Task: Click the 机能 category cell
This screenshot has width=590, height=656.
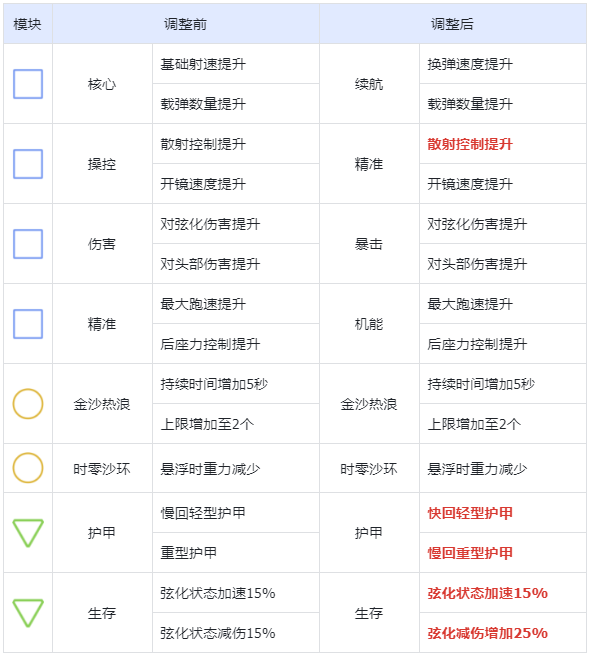Action: [x=369, y=324]
